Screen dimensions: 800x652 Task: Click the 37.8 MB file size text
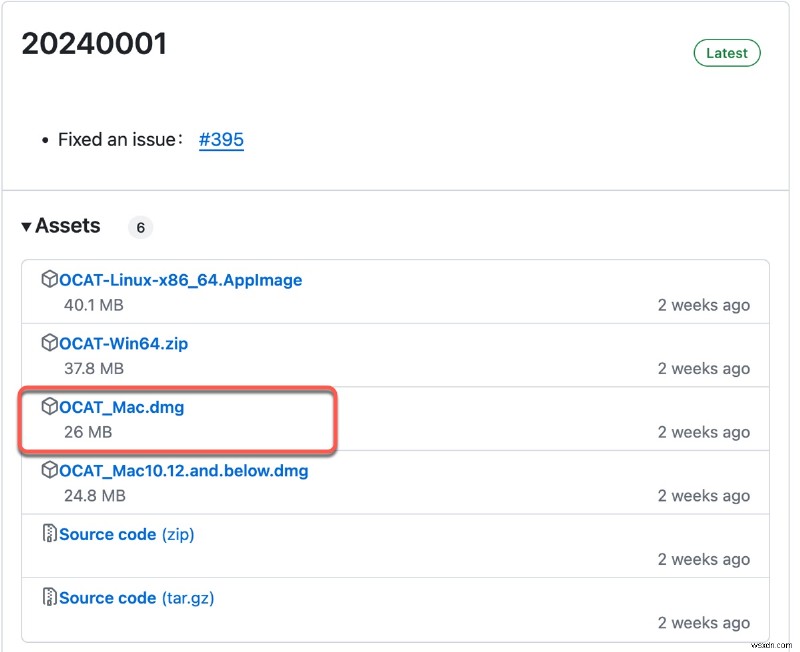94,368
